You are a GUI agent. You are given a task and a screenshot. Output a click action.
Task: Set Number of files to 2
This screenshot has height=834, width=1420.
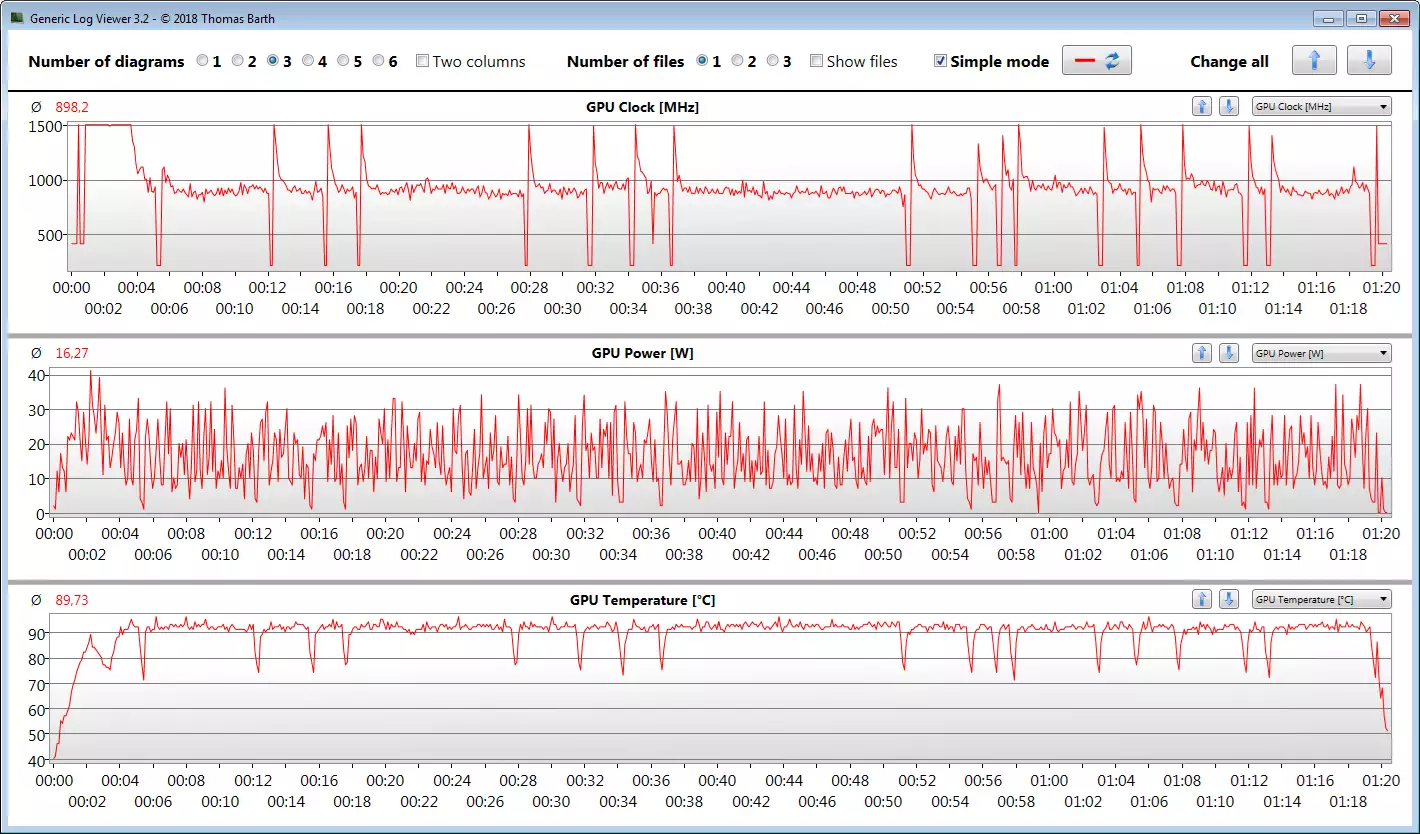737,61
